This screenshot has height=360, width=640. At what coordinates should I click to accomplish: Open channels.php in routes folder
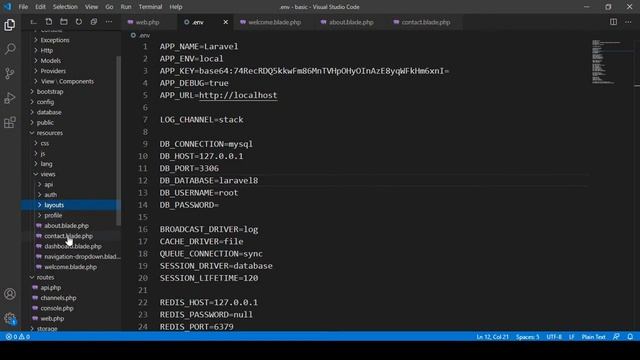pos(58,298)
